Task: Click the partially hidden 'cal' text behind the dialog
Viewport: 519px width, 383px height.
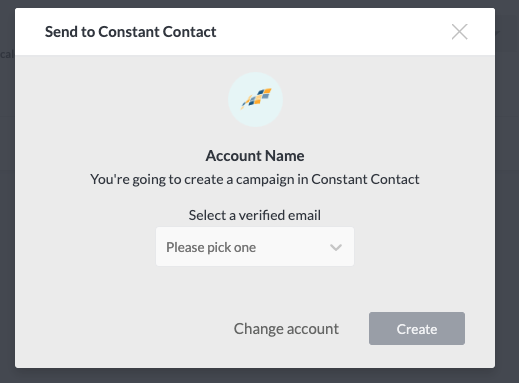Action: pos(7,54)
